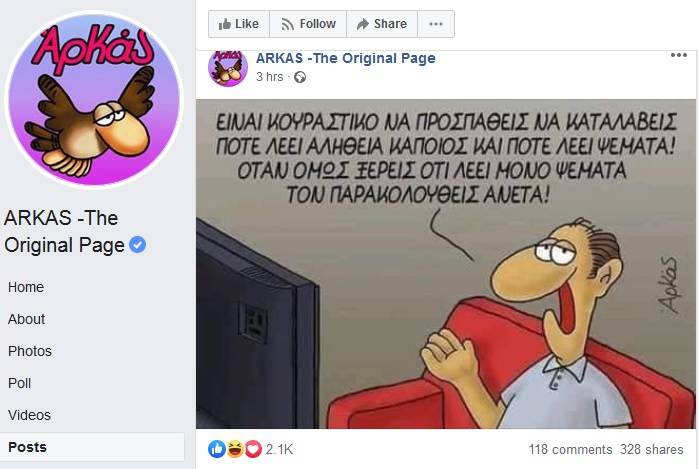Click the Like page button
Image resolution: width=698 pixels, height=469 pixels.
239,24
